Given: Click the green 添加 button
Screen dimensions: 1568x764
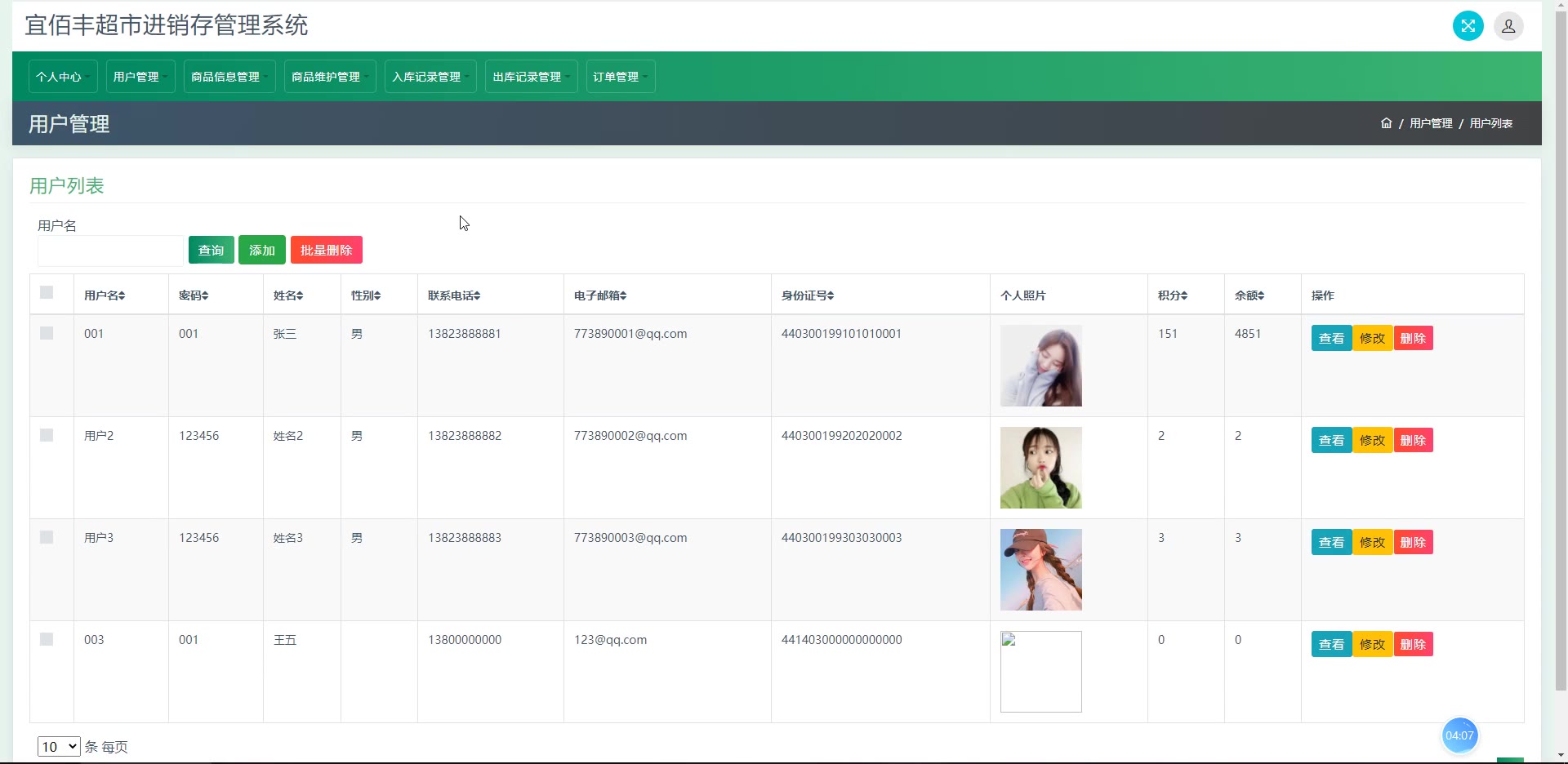Looking at the screenshot, I should (262, 251).
